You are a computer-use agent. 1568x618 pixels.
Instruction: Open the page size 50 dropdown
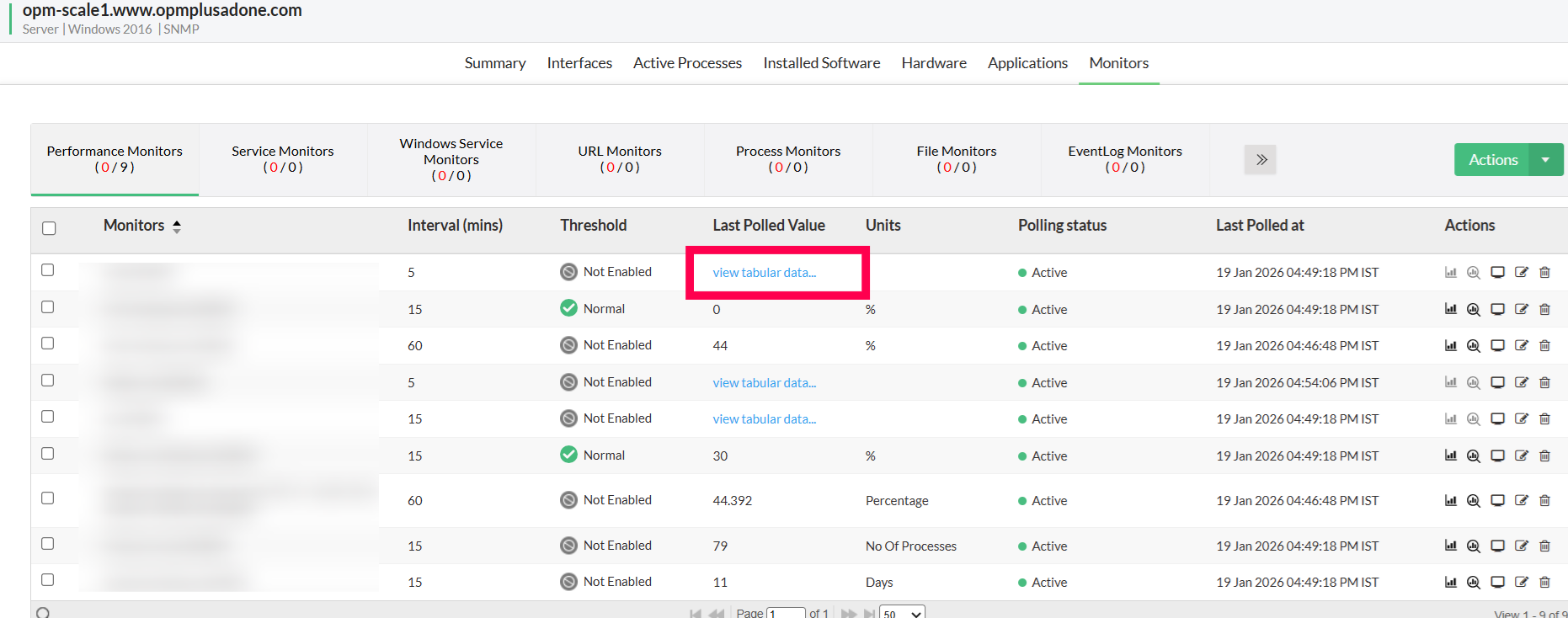[x=902, y=613]
